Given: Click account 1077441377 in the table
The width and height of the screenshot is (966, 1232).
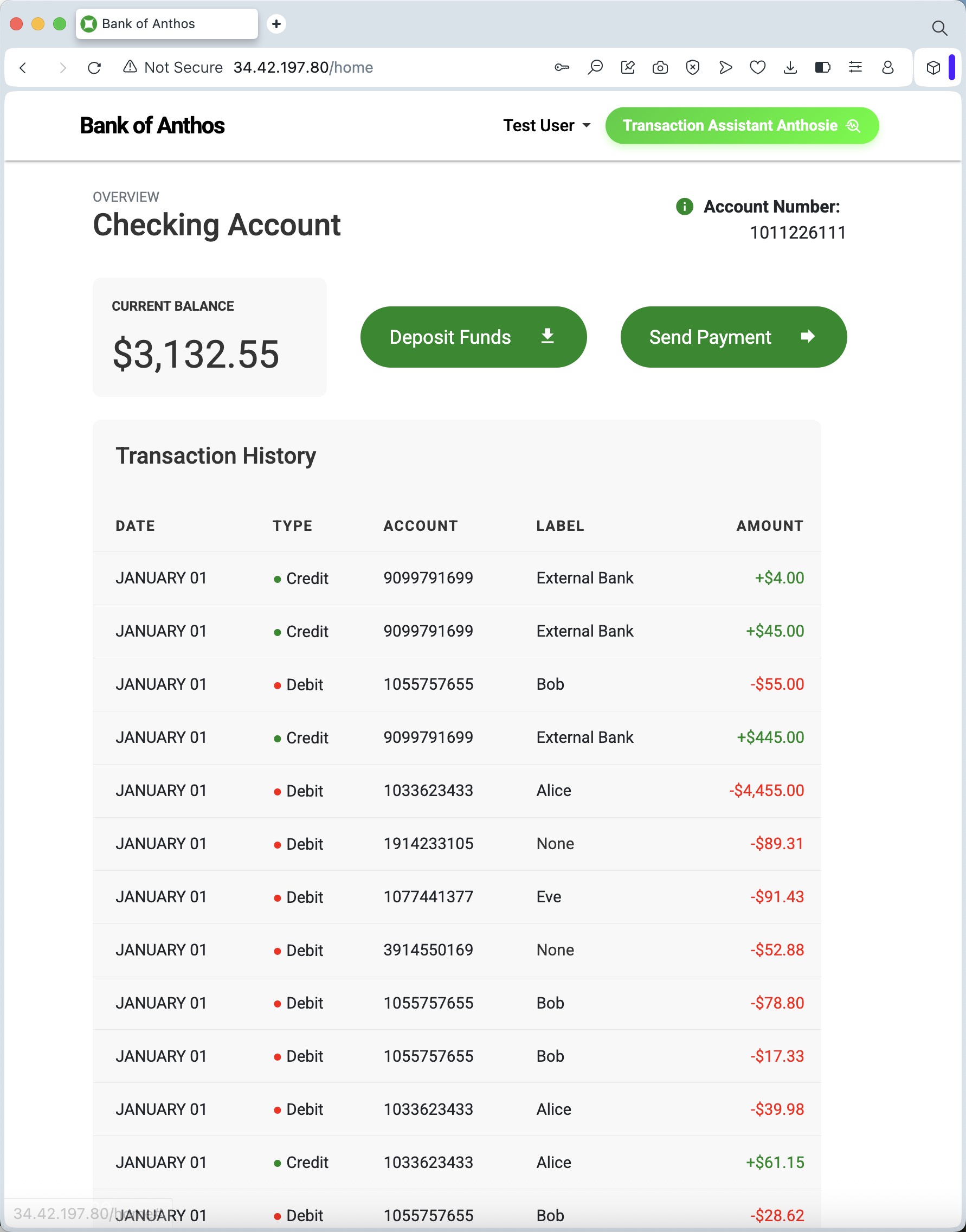Looking at the screenshot, I should [428, 896].
